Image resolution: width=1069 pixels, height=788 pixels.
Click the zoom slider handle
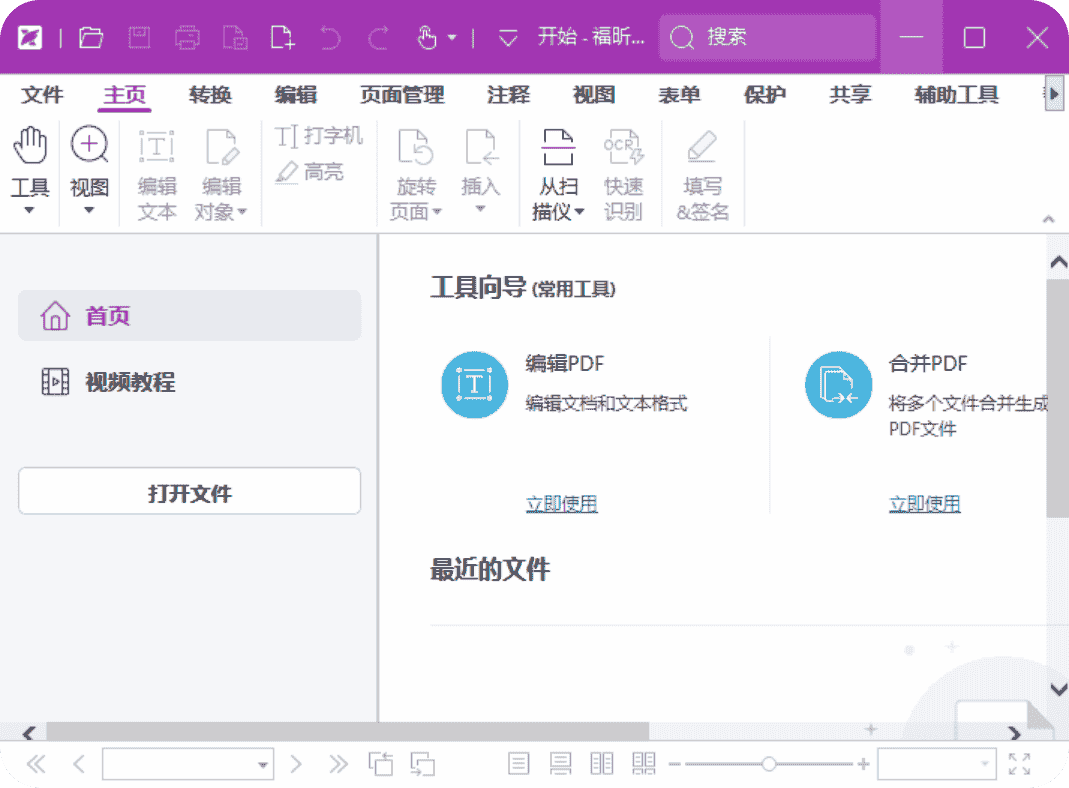click(x=768, y=765)
